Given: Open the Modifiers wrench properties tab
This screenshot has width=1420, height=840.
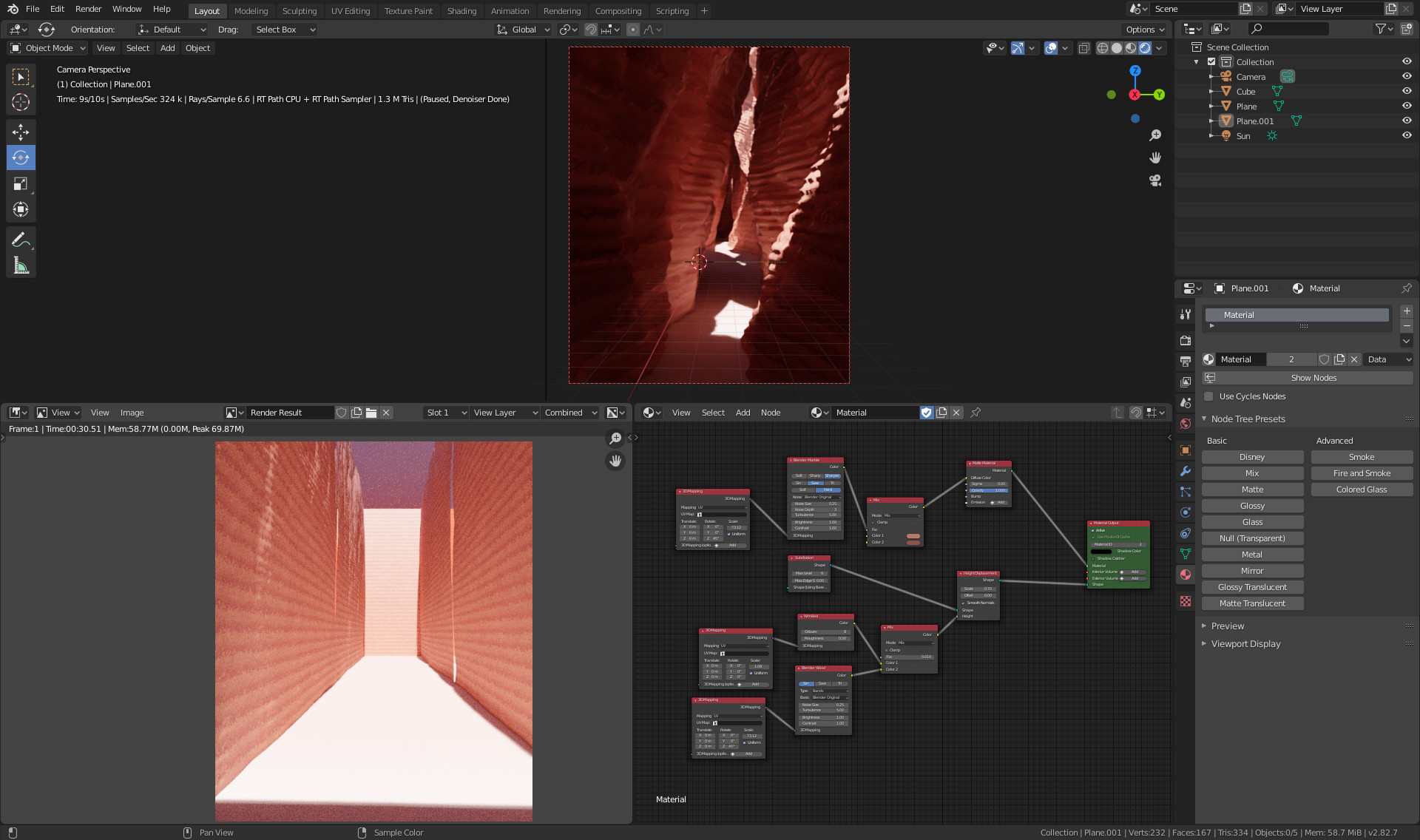Looking at the screenshot, I should point(1186,471).
